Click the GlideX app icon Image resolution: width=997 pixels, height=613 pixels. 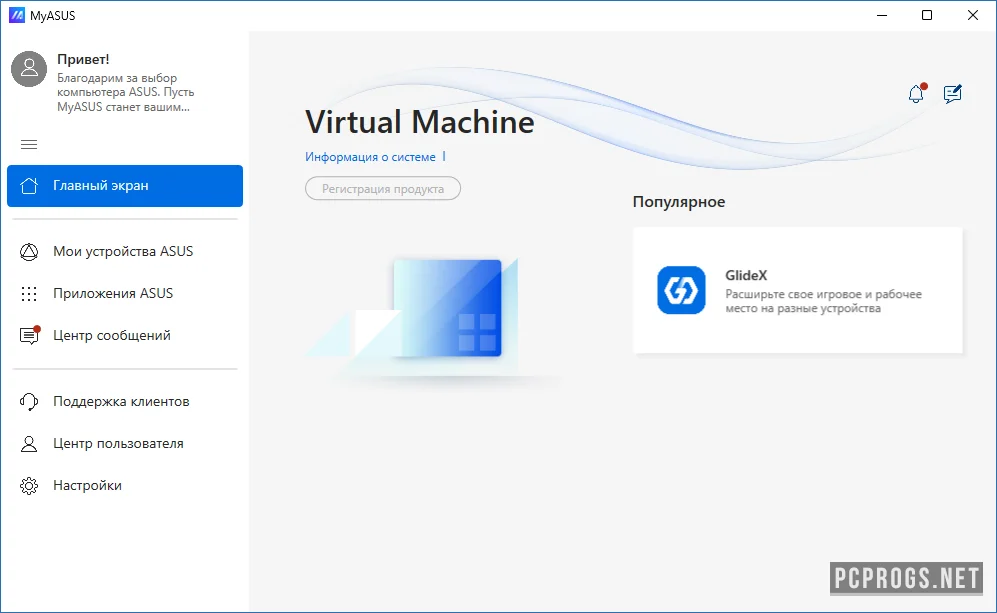pos(681,290)
